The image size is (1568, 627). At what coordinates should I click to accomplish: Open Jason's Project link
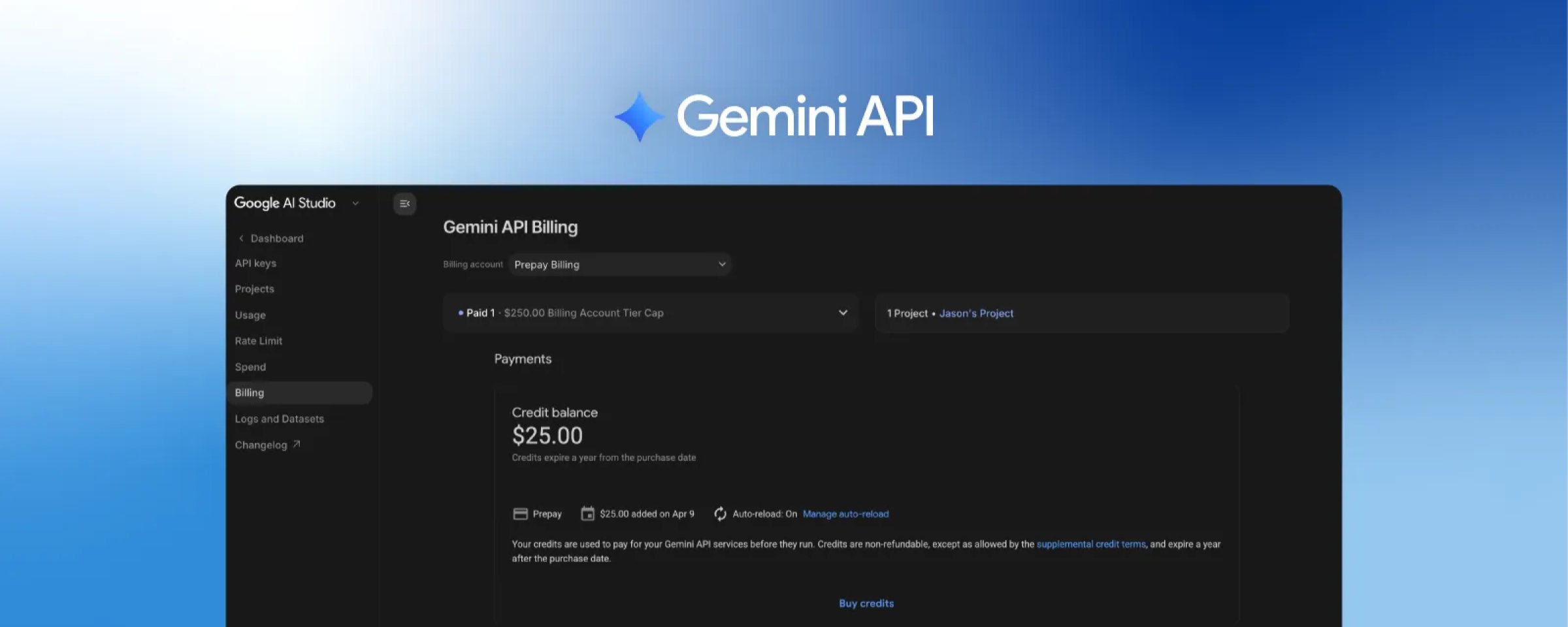[976, 313]
